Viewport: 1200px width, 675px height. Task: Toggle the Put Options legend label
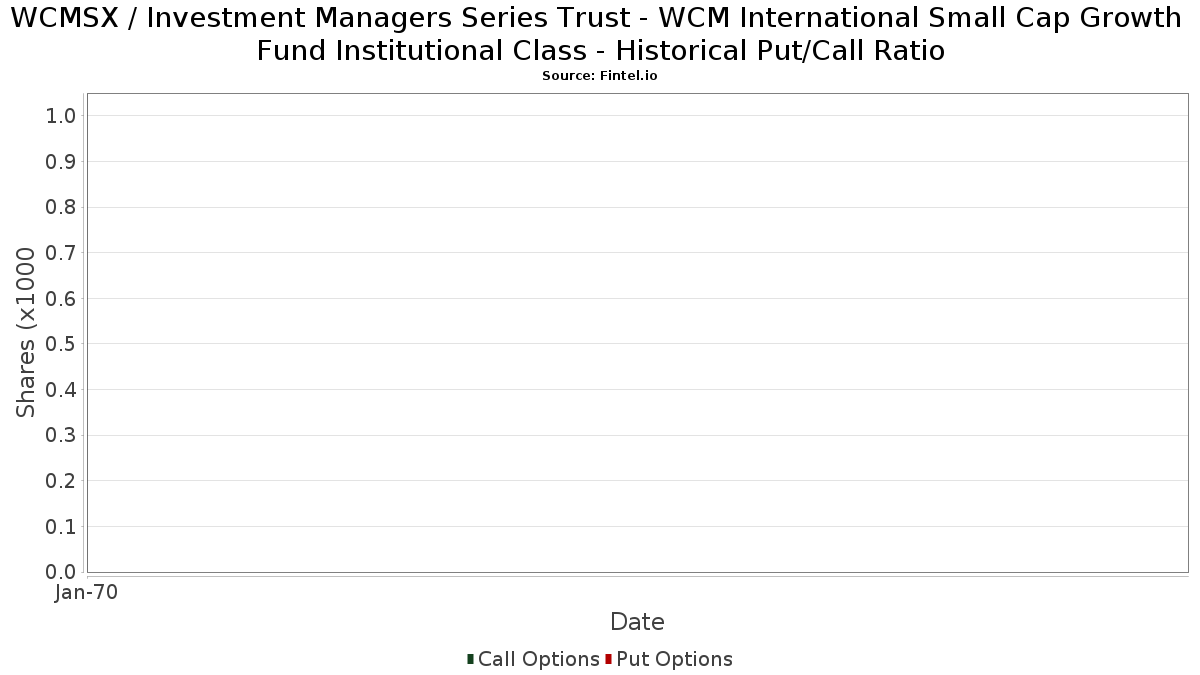click(x=674, y=659)
